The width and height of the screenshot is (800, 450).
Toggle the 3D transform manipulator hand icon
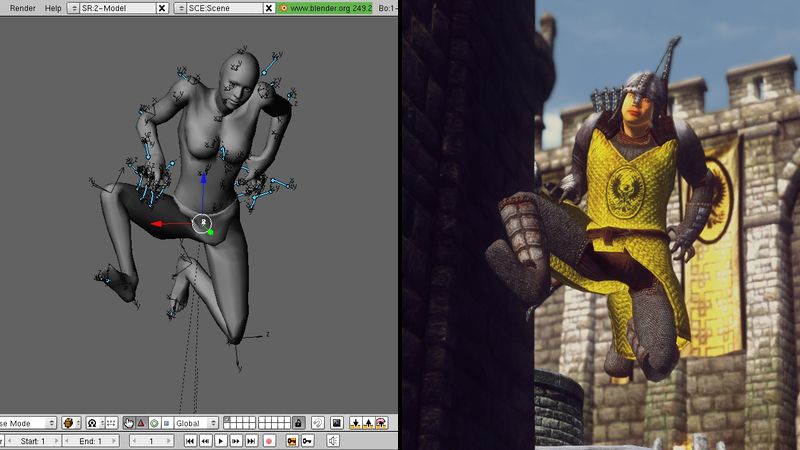128,423
